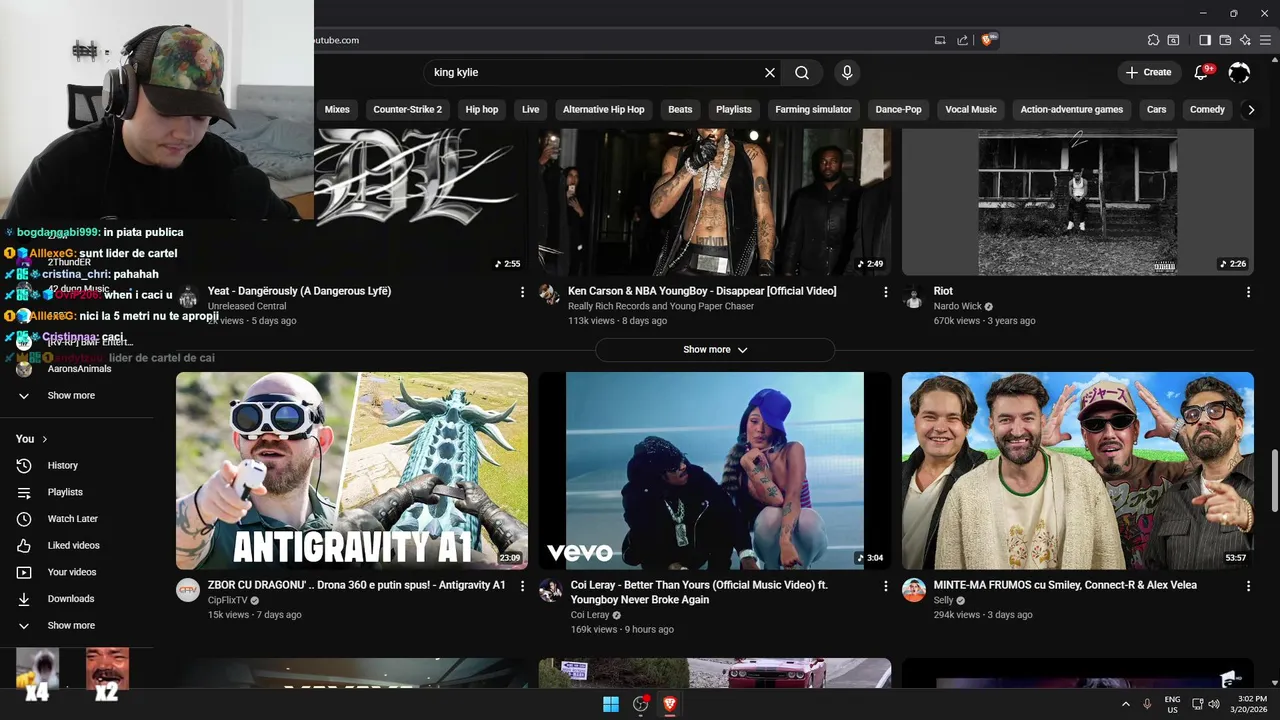Open the Brave Wallet icon
1280x720 pixels.
[x=1225, y=40]
